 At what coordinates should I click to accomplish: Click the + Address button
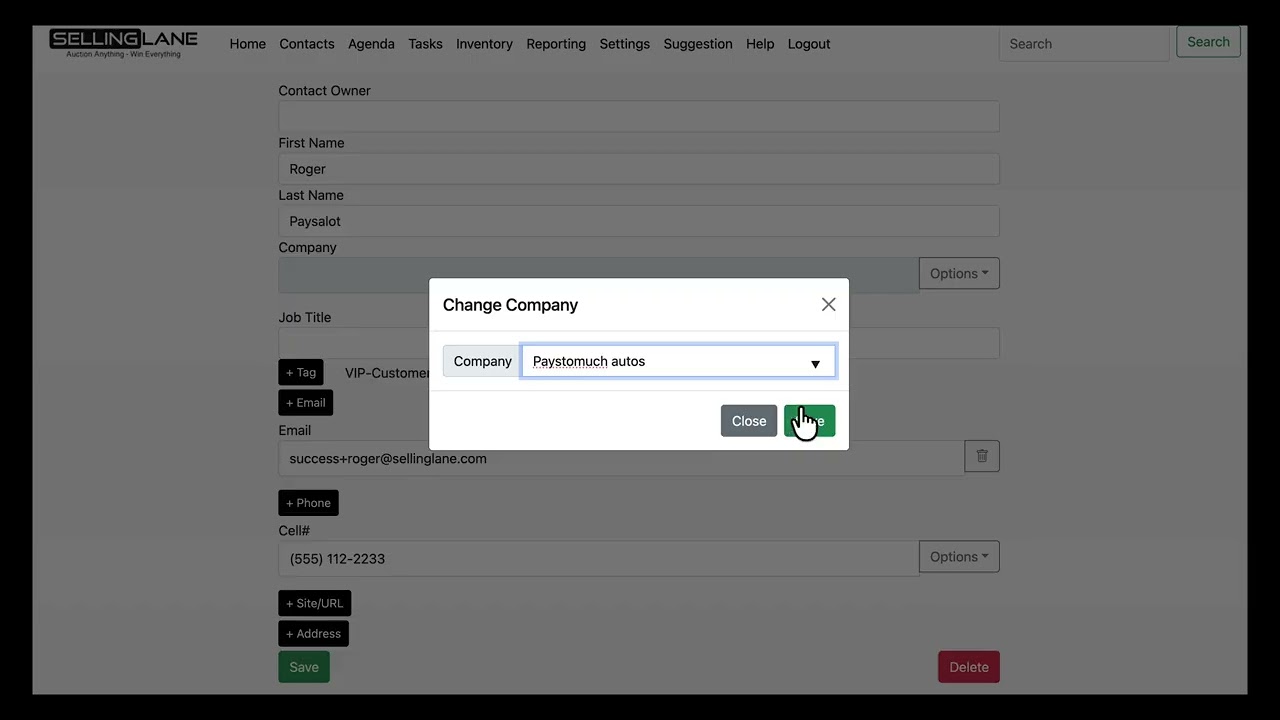coord(314,633)
